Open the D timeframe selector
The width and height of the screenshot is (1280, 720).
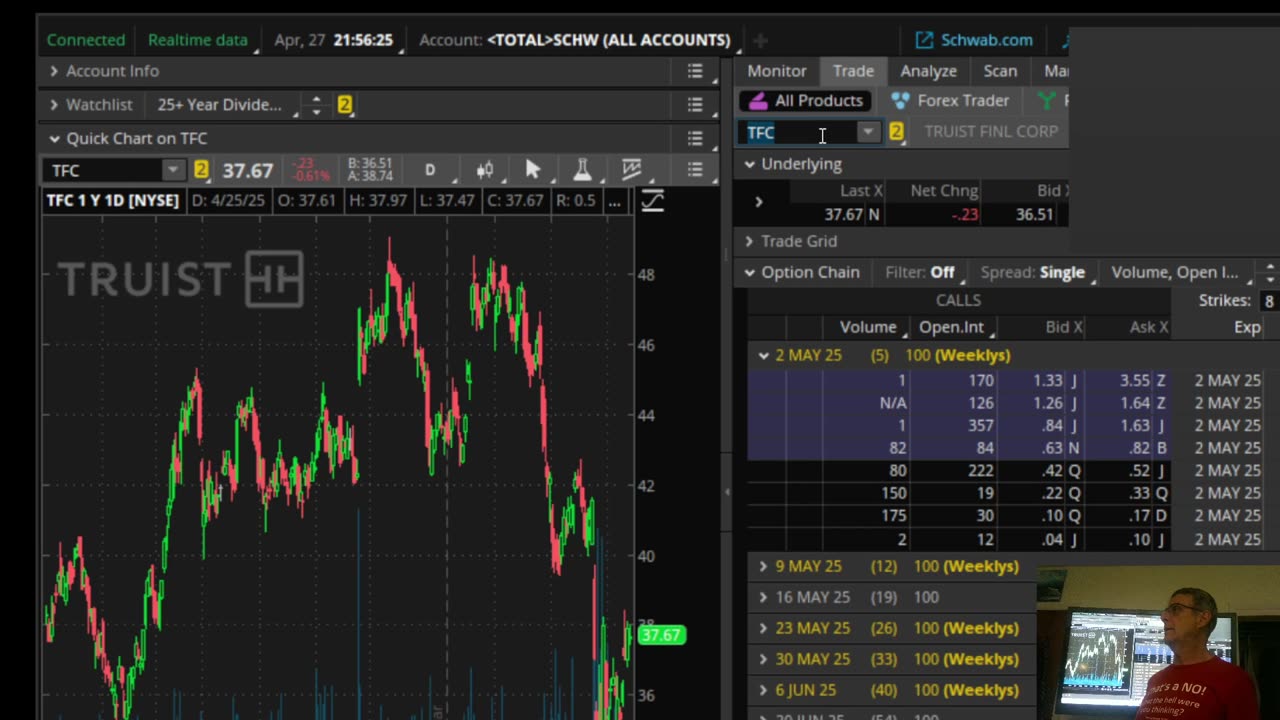430,170
